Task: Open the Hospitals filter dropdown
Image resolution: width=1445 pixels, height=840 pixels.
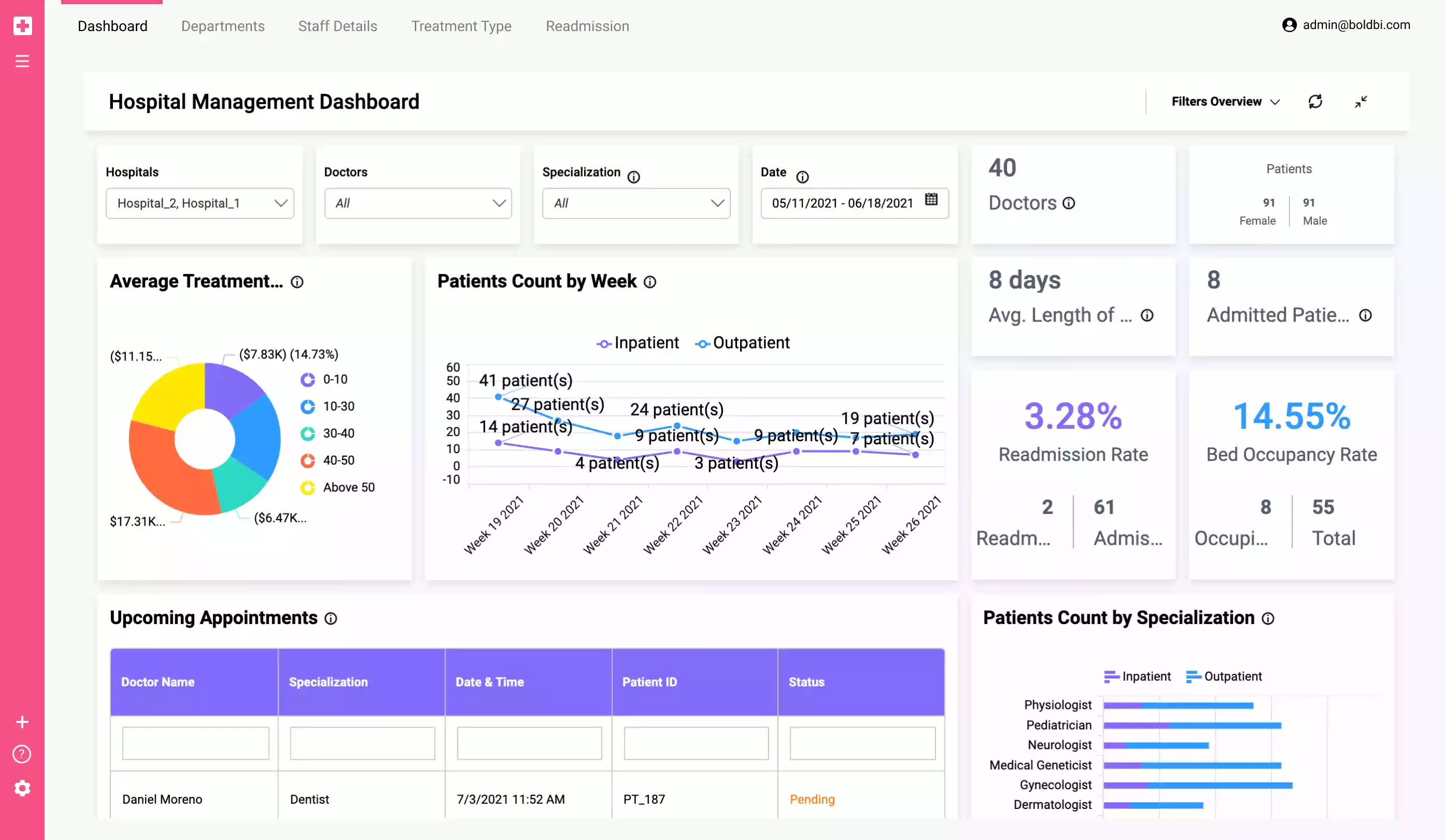Action: (199, 203)
